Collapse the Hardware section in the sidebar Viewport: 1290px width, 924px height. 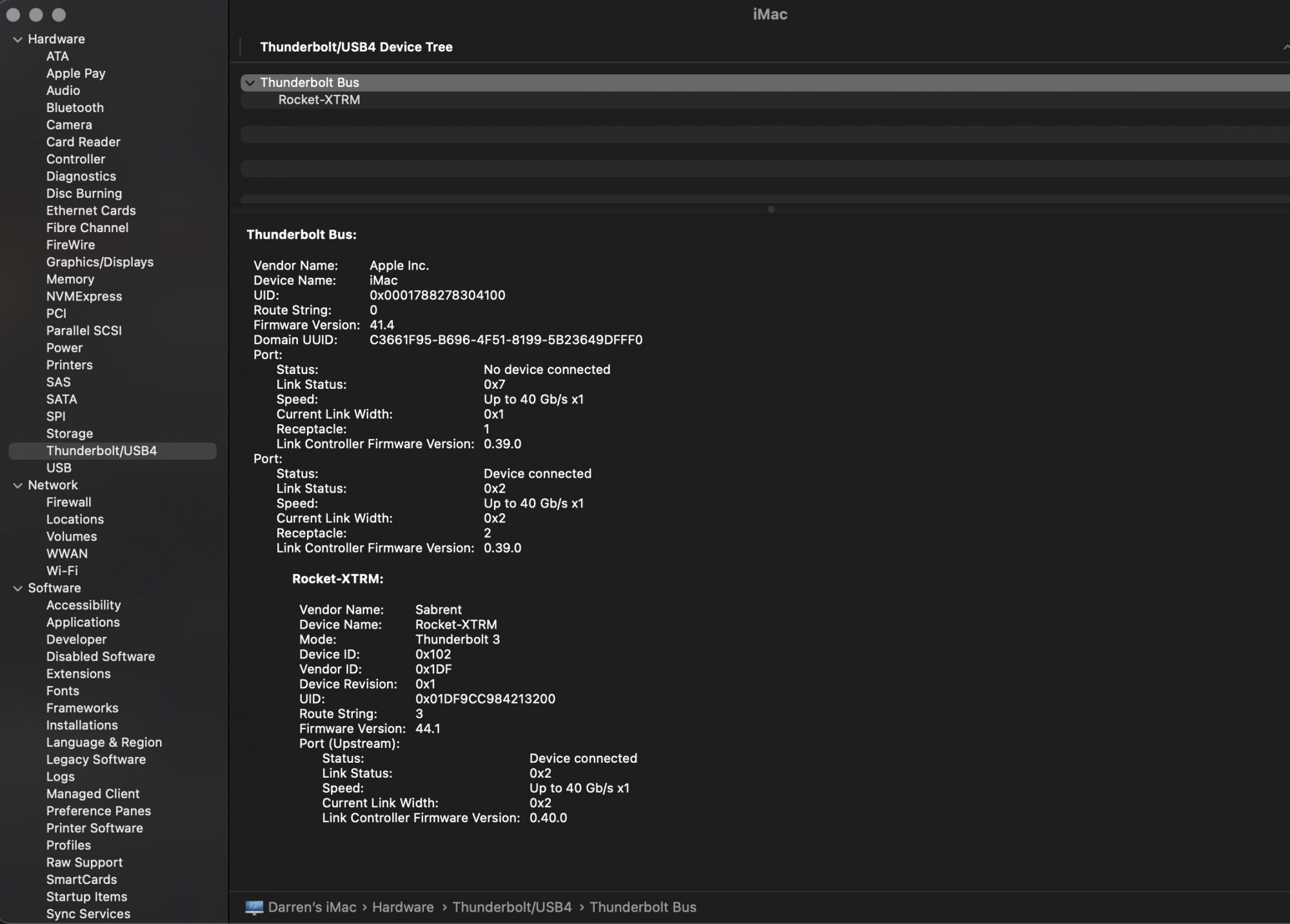pyautogui.click(x=17, y=39)
